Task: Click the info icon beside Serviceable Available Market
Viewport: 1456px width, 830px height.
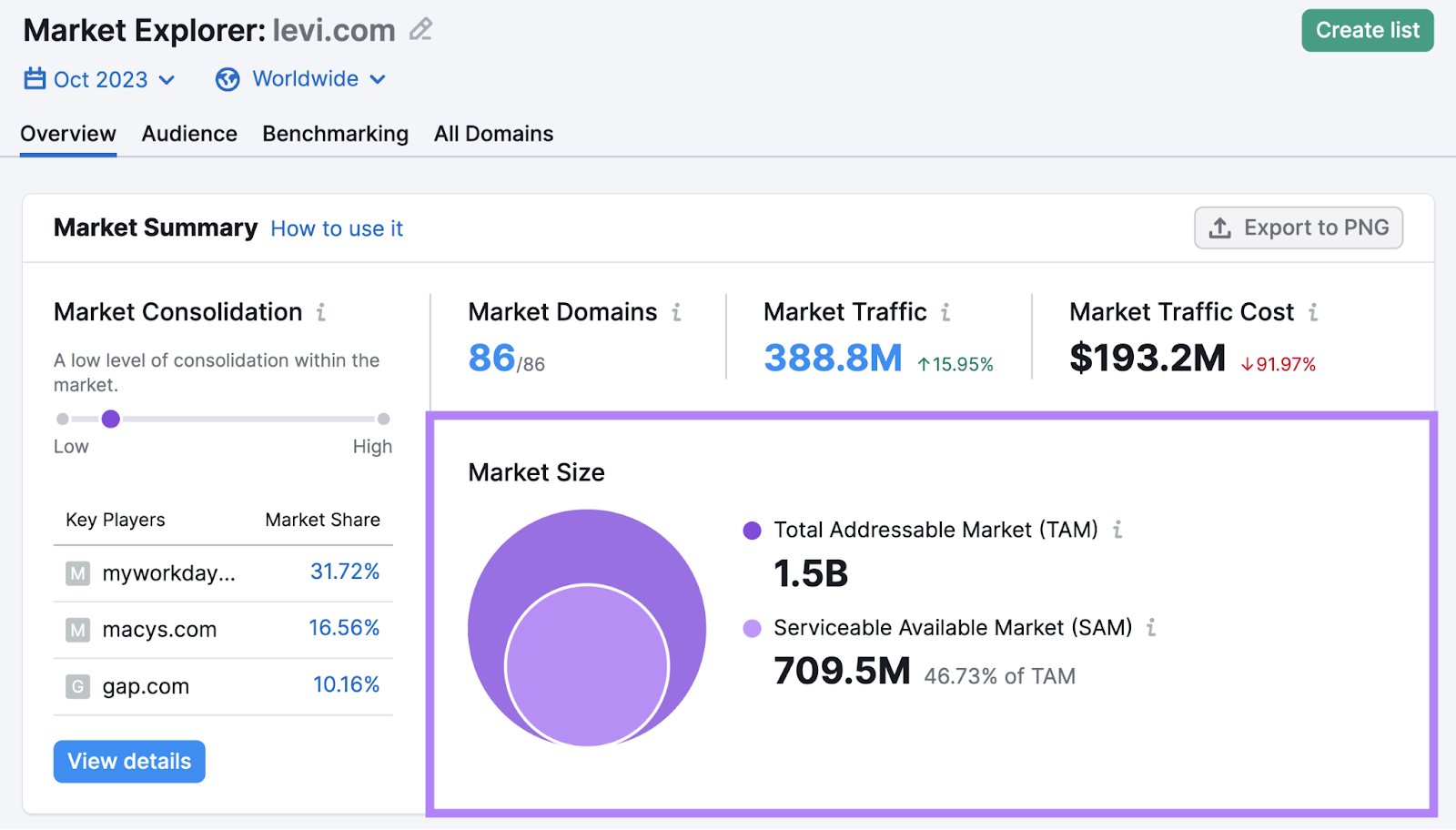Action: click(x=1152, y=628)
